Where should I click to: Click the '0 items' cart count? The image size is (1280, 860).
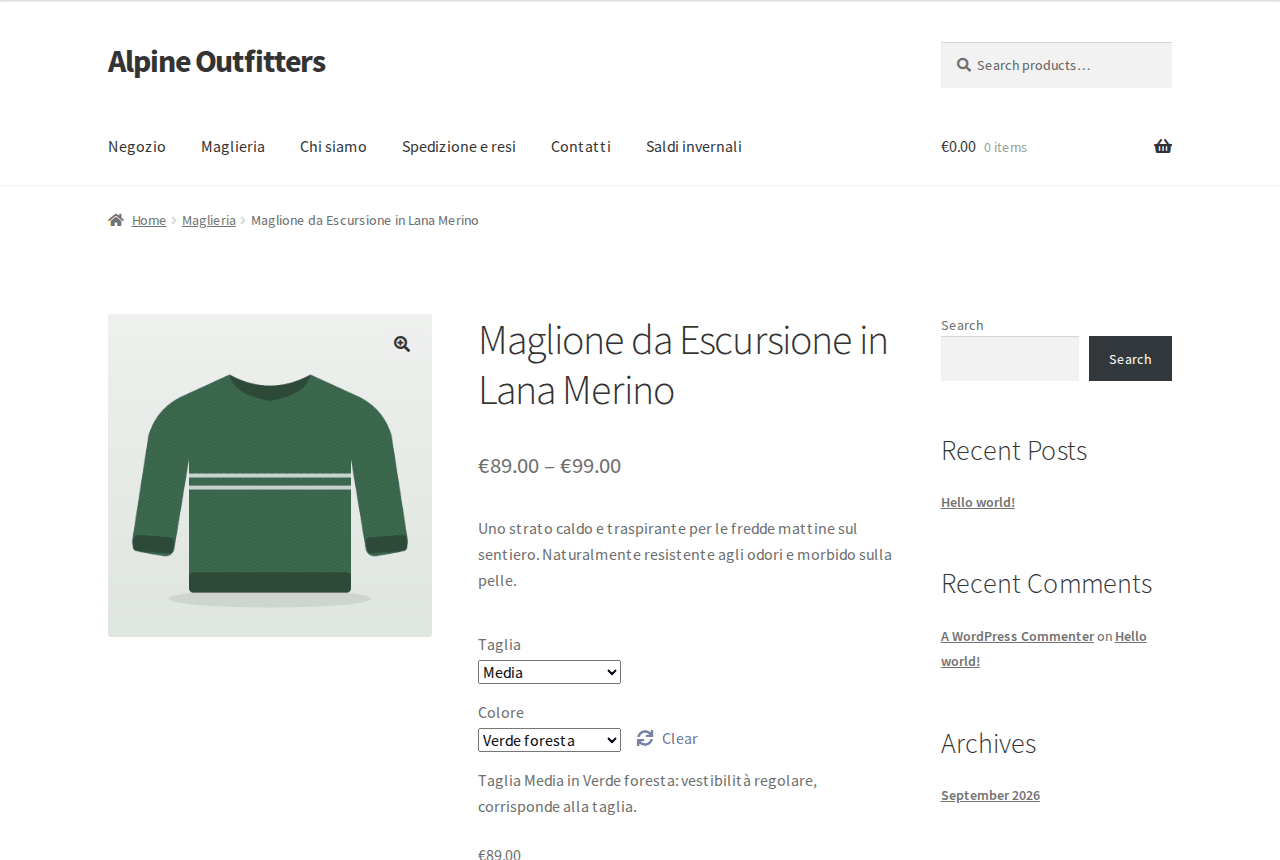coord(1005,147)
